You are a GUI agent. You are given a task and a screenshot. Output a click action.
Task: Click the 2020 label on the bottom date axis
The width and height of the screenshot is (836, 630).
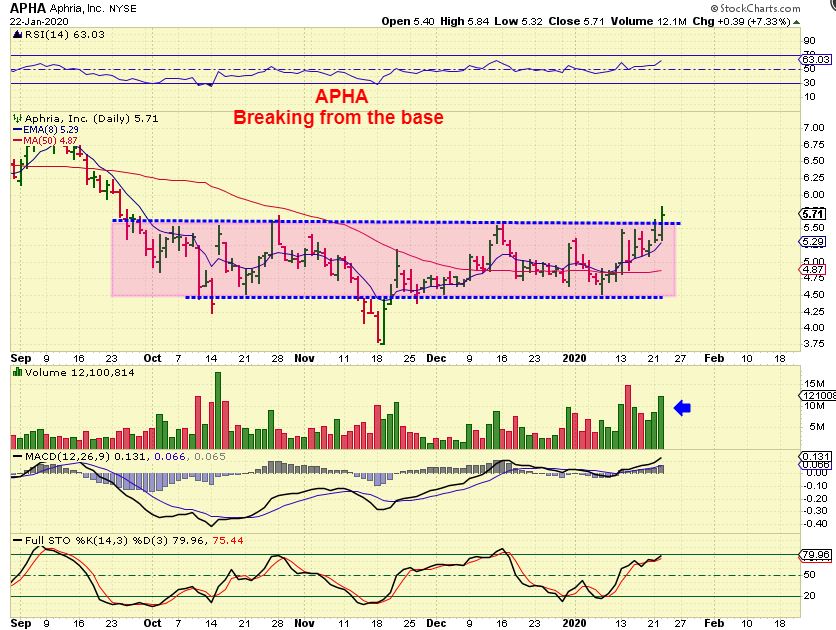pos(574,623)
